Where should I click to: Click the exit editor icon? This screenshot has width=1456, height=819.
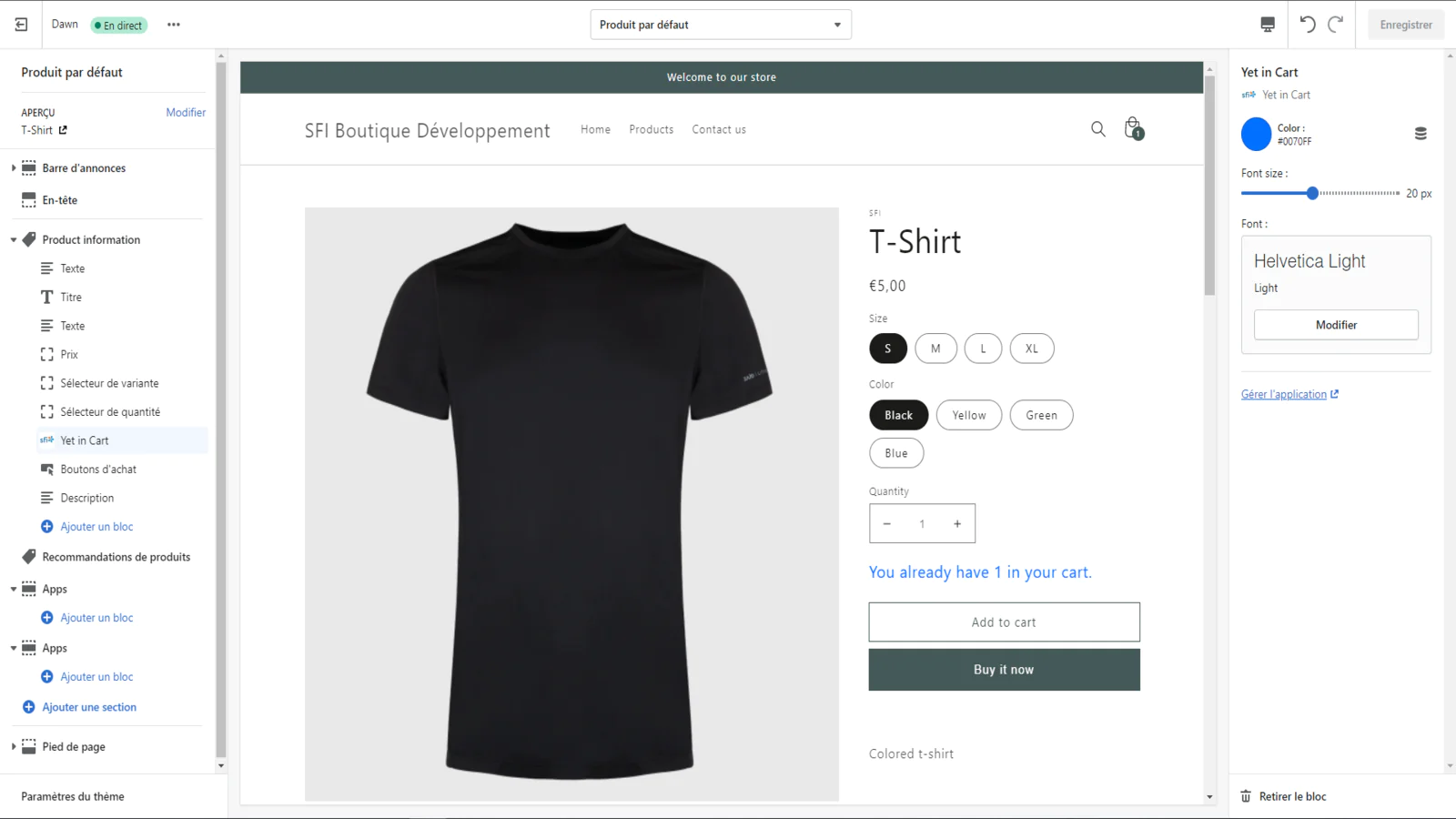(x=21, y=25)
